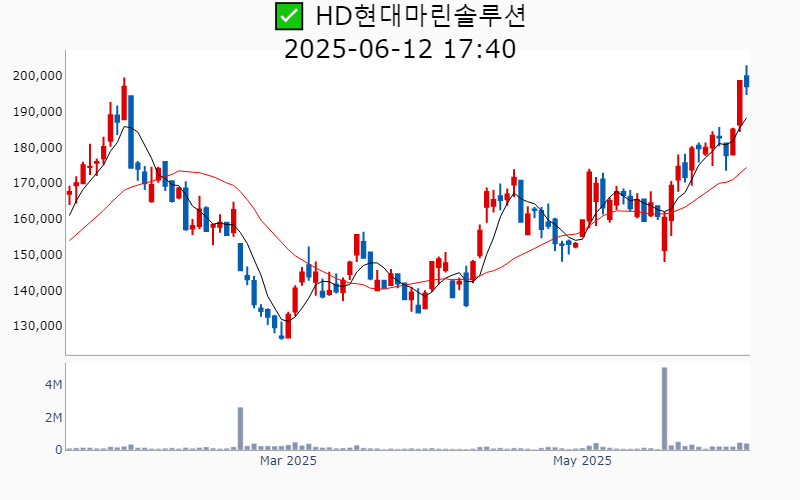The image size is (800, 500).
Task: Click the 4M volume axis label
Action: (x=54, y=385)
